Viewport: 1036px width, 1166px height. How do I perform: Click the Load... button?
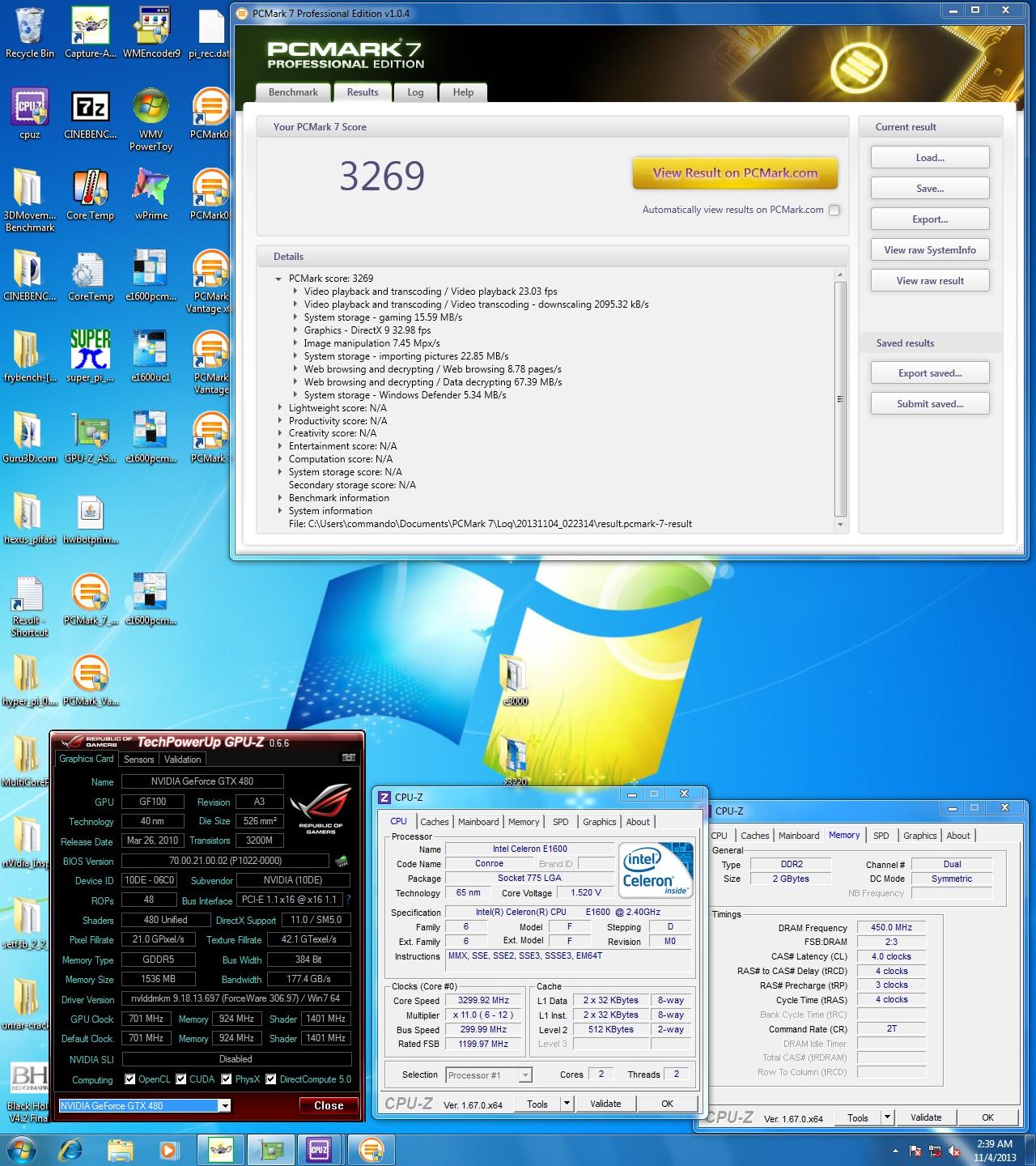[930, 158]
